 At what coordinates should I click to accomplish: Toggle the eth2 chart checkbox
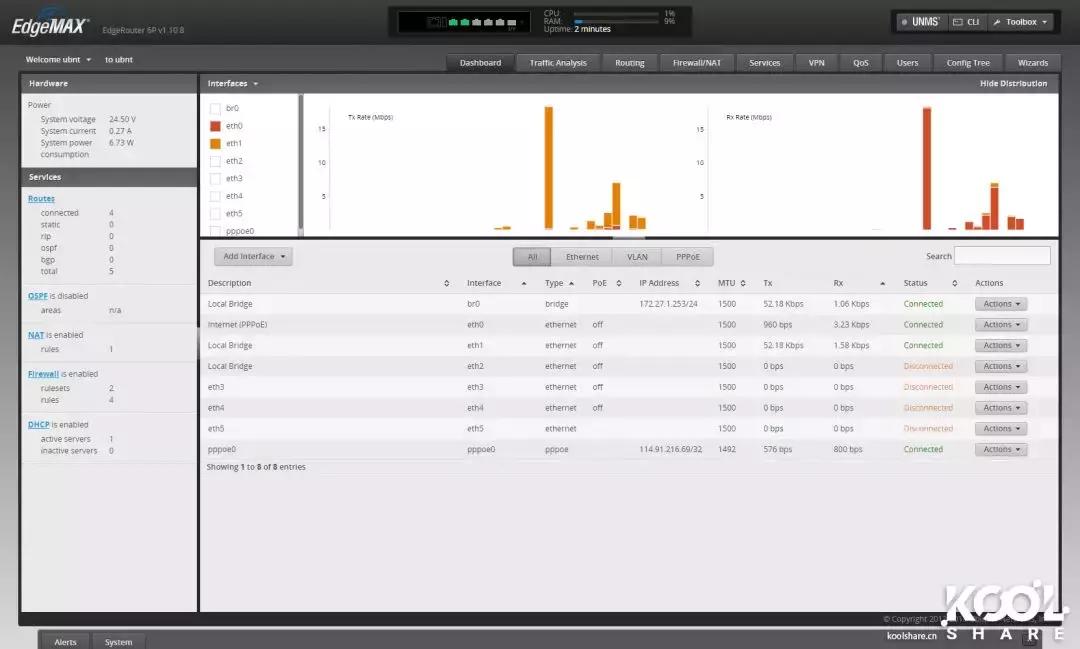215,161
